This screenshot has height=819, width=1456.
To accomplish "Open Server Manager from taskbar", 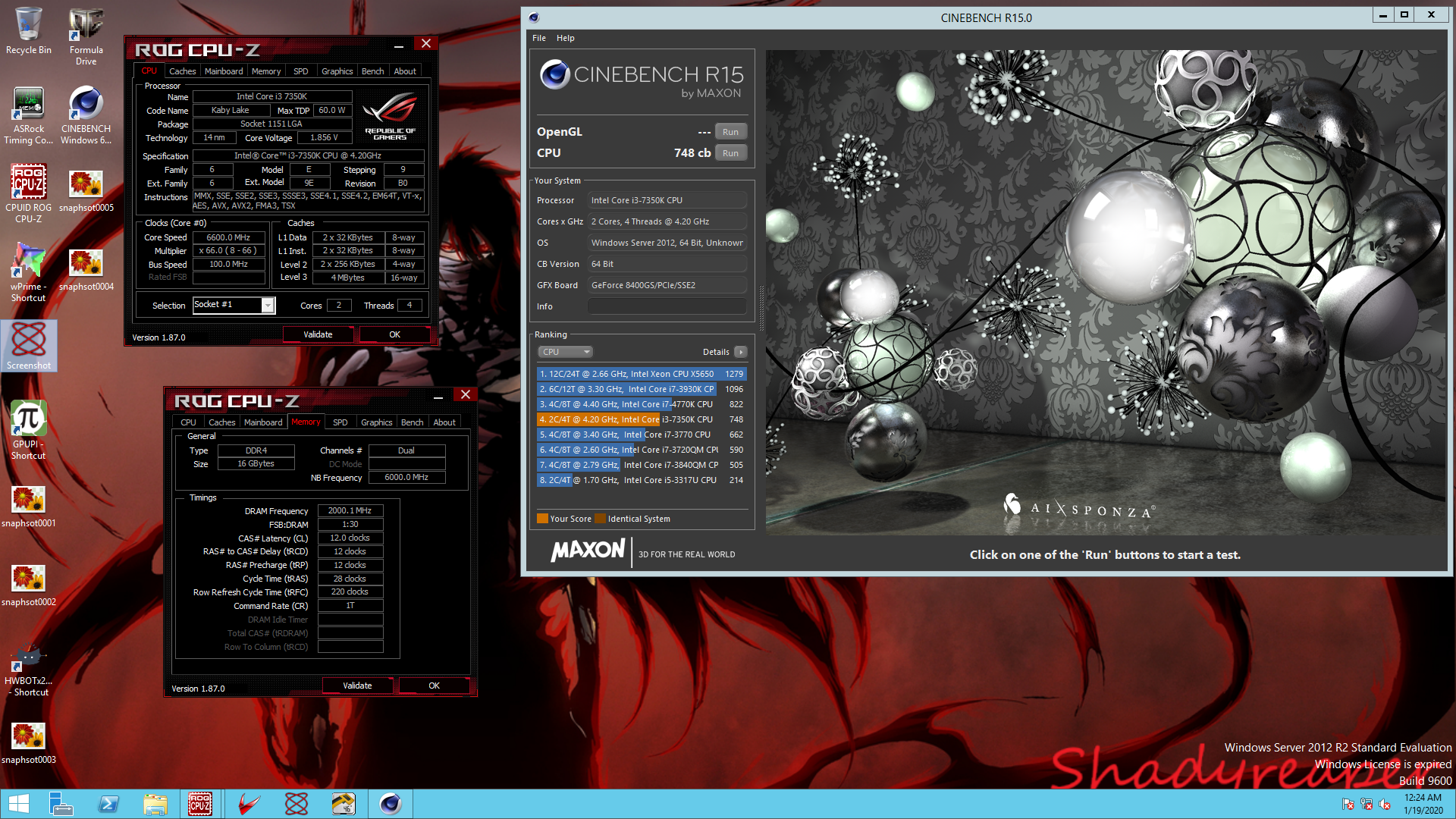I will [61, 804].
